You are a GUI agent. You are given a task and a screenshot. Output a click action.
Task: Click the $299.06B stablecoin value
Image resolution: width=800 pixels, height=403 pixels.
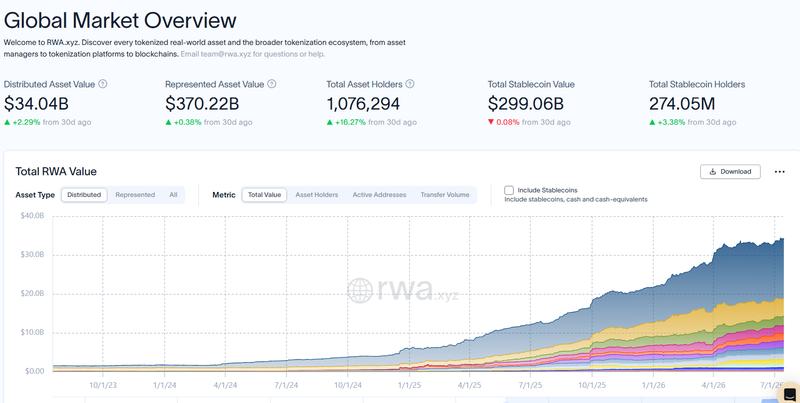(x=526, y=104)
